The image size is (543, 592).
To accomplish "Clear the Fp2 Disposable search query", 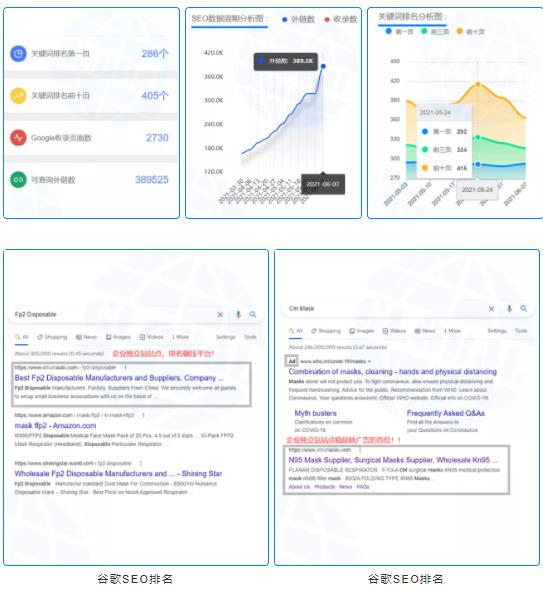I will click(x=220, y=314).
